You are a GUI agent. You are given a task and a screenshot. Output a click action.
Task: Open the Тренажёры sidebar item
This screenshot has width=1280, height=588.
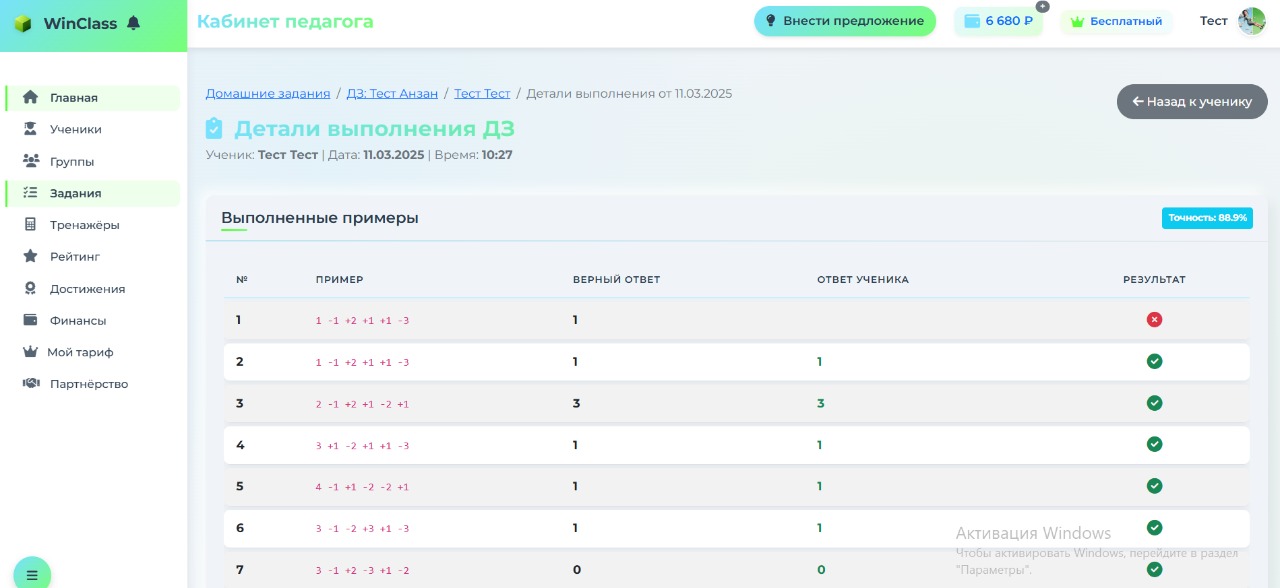[84, 225]
